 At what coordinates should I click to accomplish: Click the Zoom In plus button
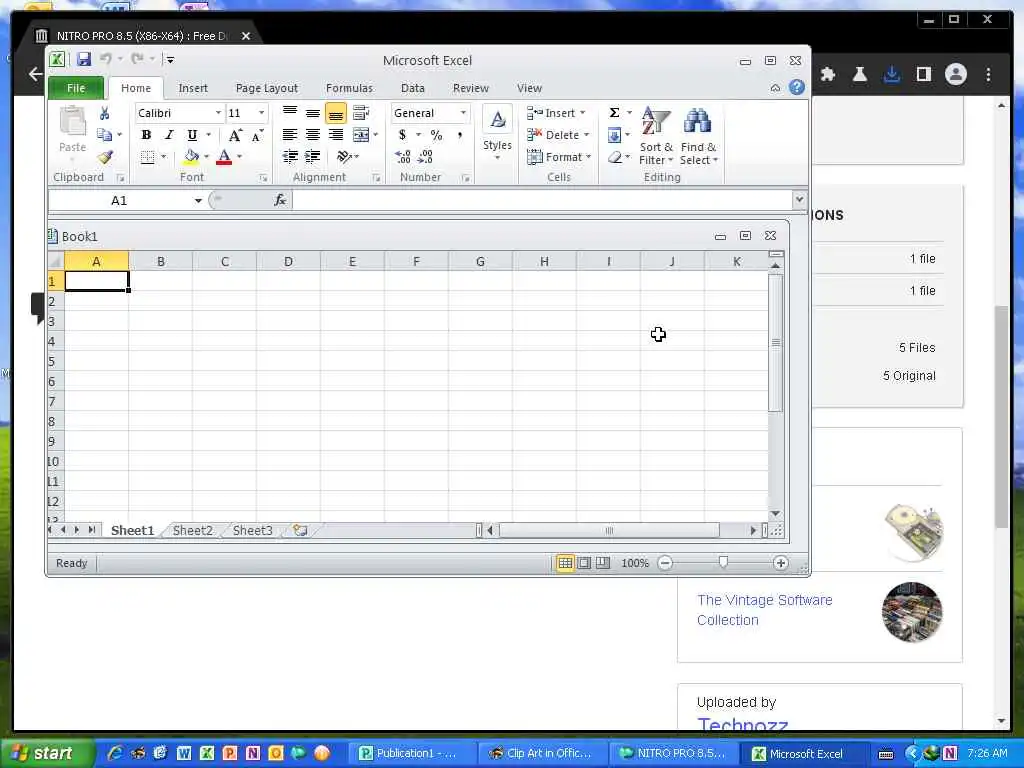(780, 563)
